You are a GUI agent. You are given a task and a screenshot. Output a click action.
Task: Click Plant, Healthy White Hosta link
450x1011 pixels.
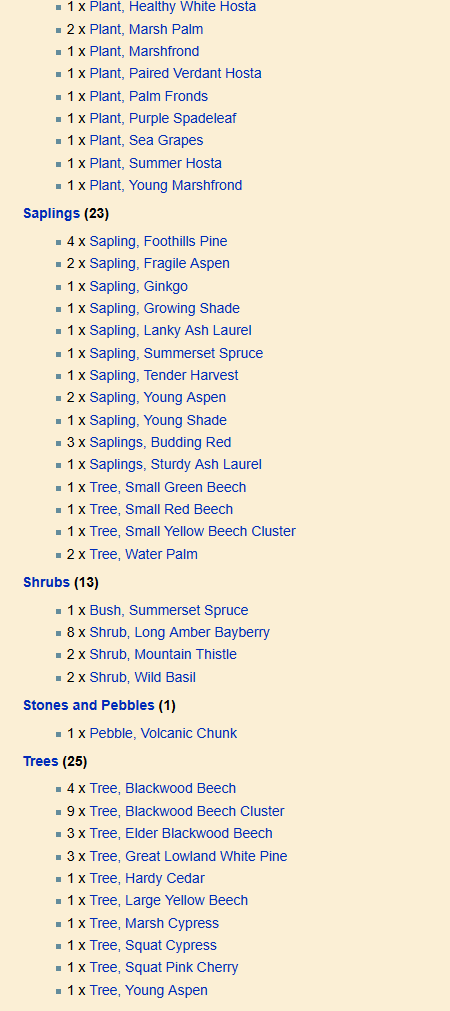[x=173, y=7]
